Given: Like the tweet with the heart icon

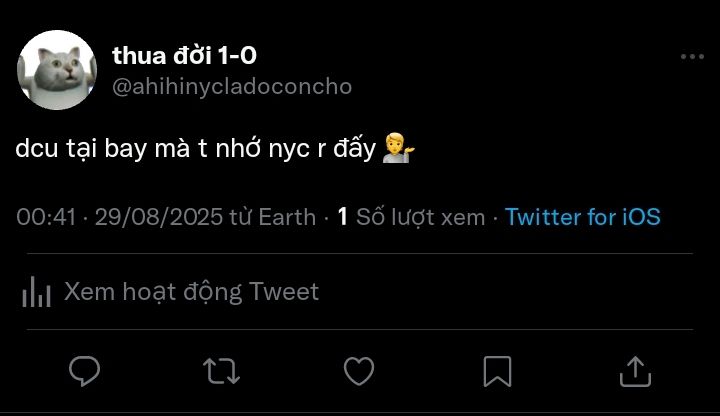Looking at the screenshot, I should [359, 371].
